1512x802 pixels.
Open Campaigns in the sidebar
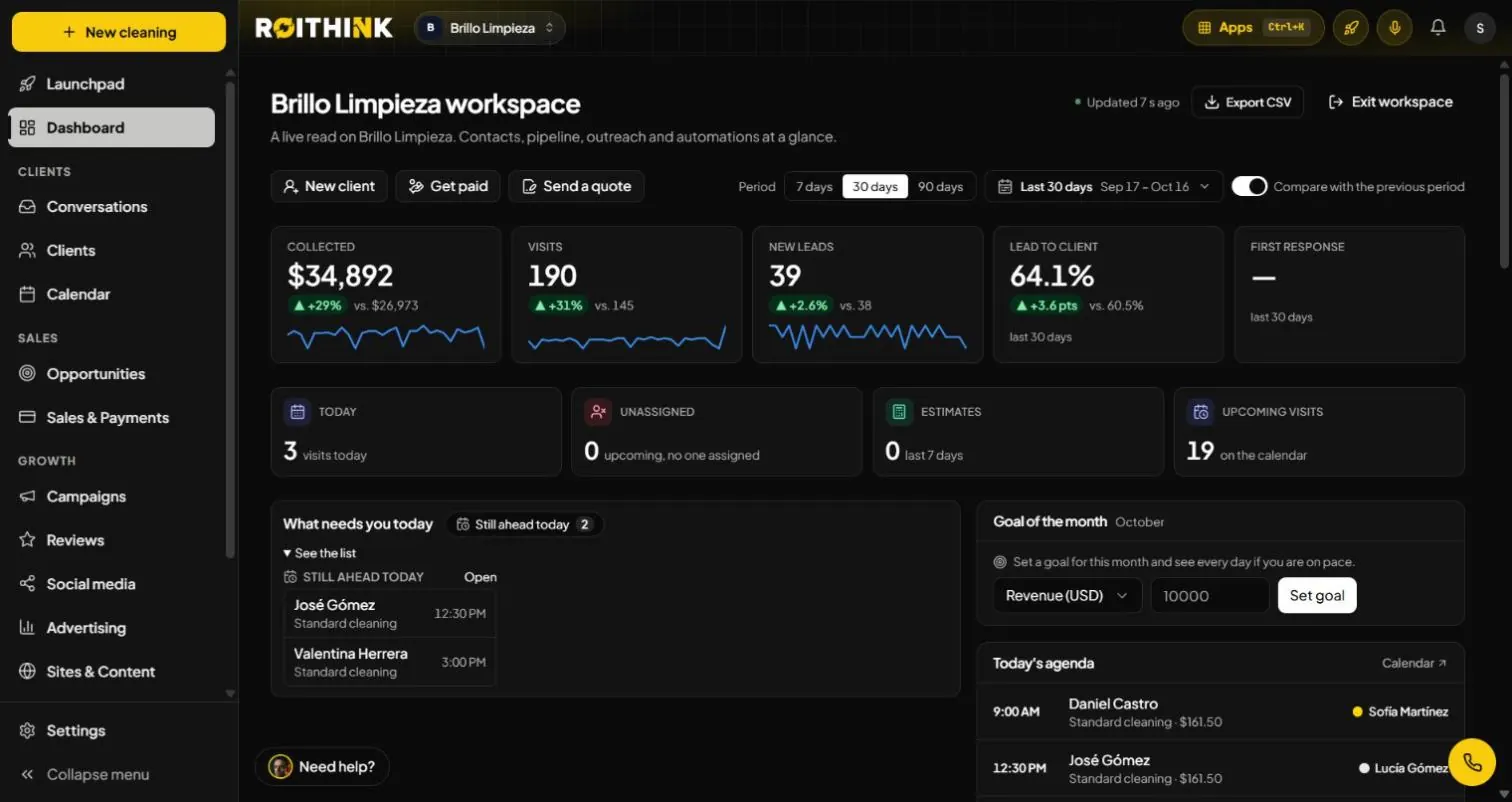[112, 497]
